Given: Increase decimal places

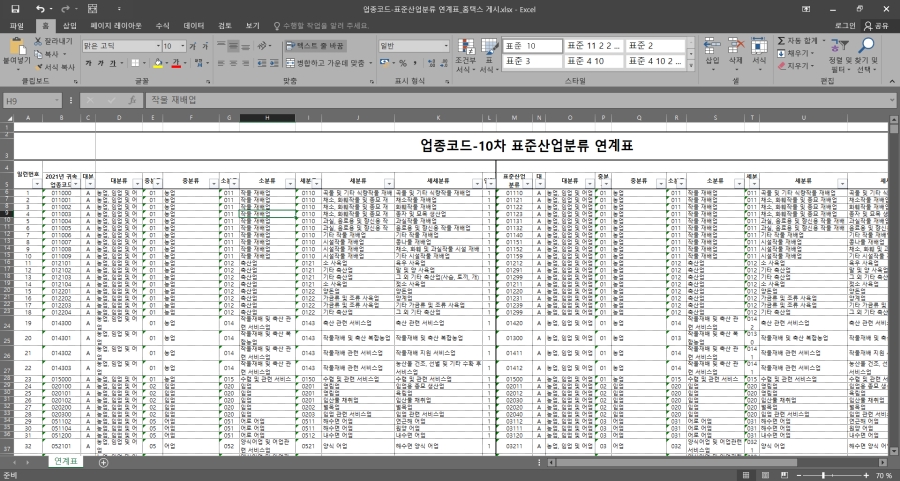Looking at the screenshot, I should click(x=432, y=63).
